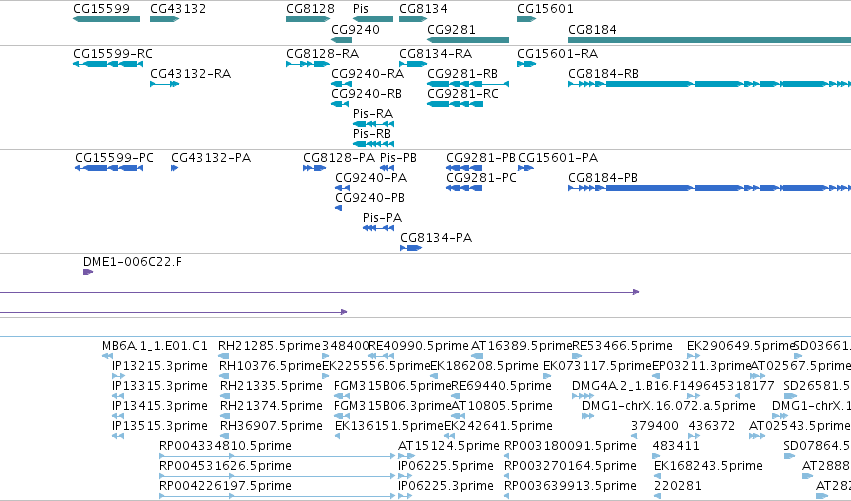
Task: Select transcript Pis-RA
Action: (373, 124)
